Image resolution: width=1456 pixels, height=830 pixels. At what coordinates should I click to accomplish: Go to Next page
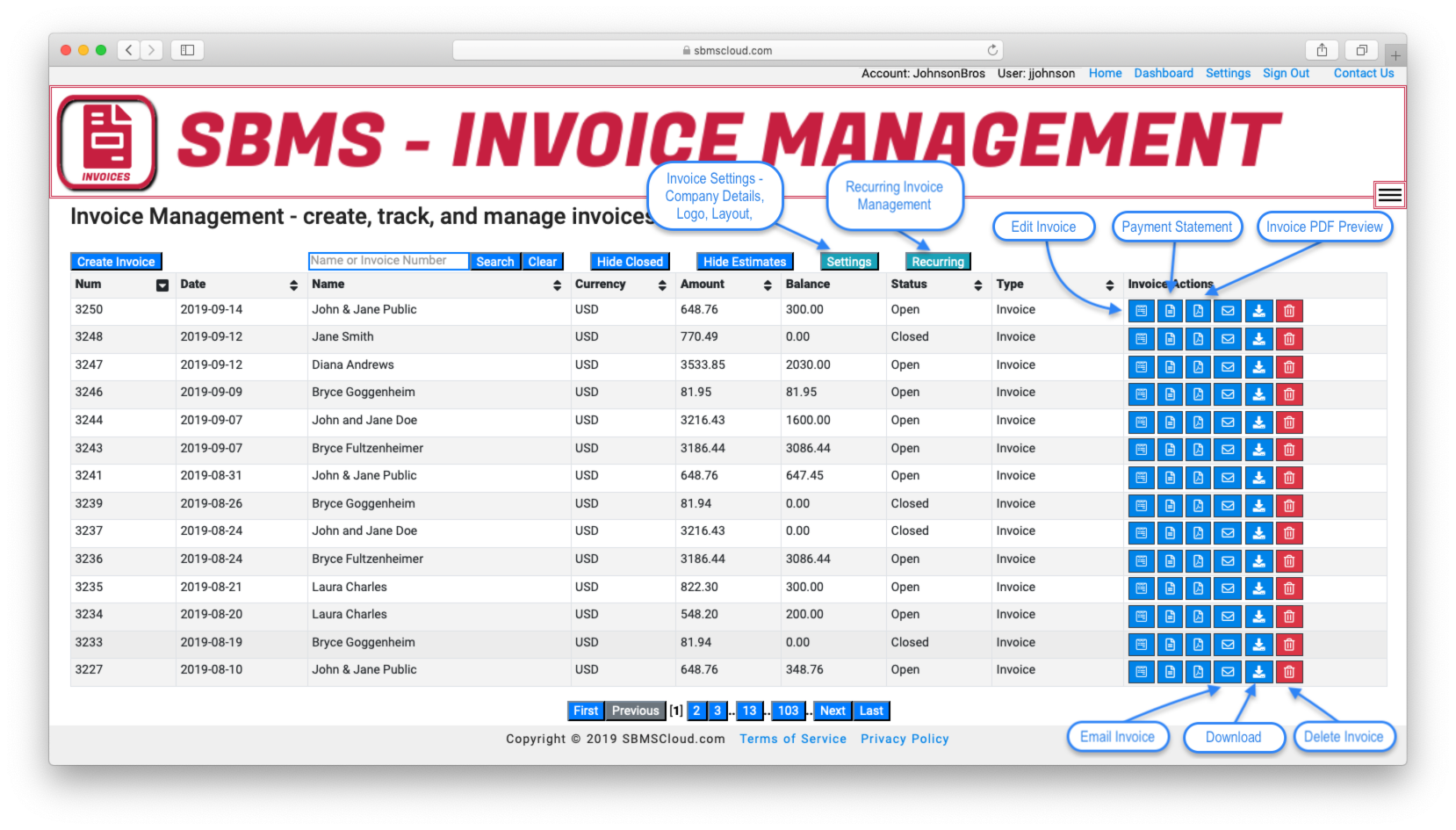(833, 711)
